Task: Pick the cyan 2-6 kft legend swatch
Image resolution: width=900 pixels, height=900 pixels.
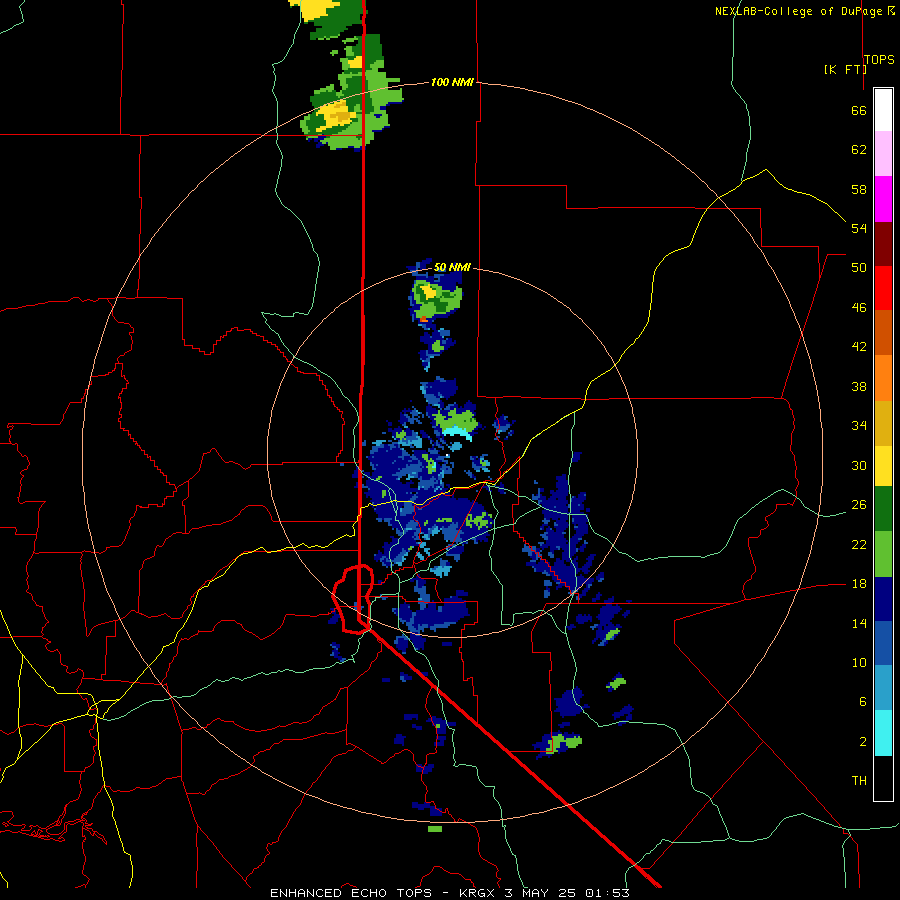Action: coord(883,733)
